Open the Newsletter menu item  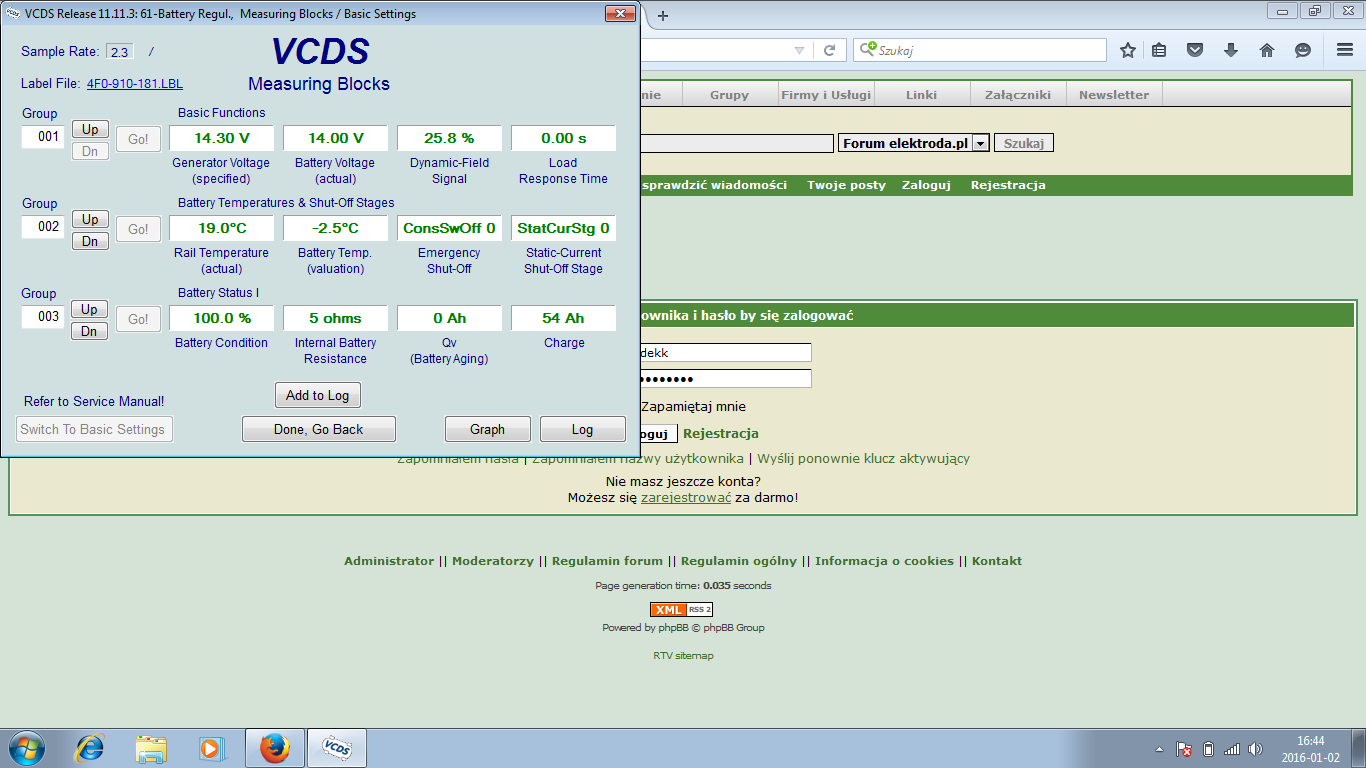pos(1114,95)
